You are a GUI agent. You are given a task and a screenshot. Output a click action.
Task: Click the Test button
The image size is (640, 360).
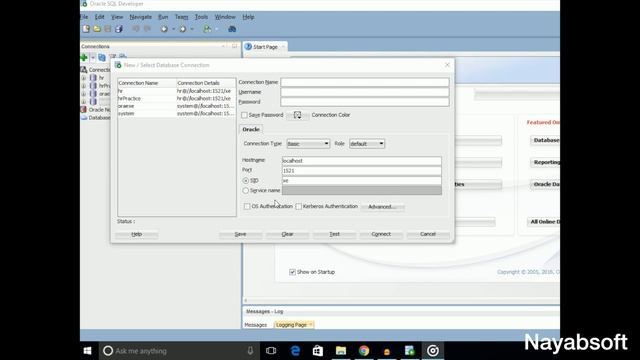click(x=334, y=234)
